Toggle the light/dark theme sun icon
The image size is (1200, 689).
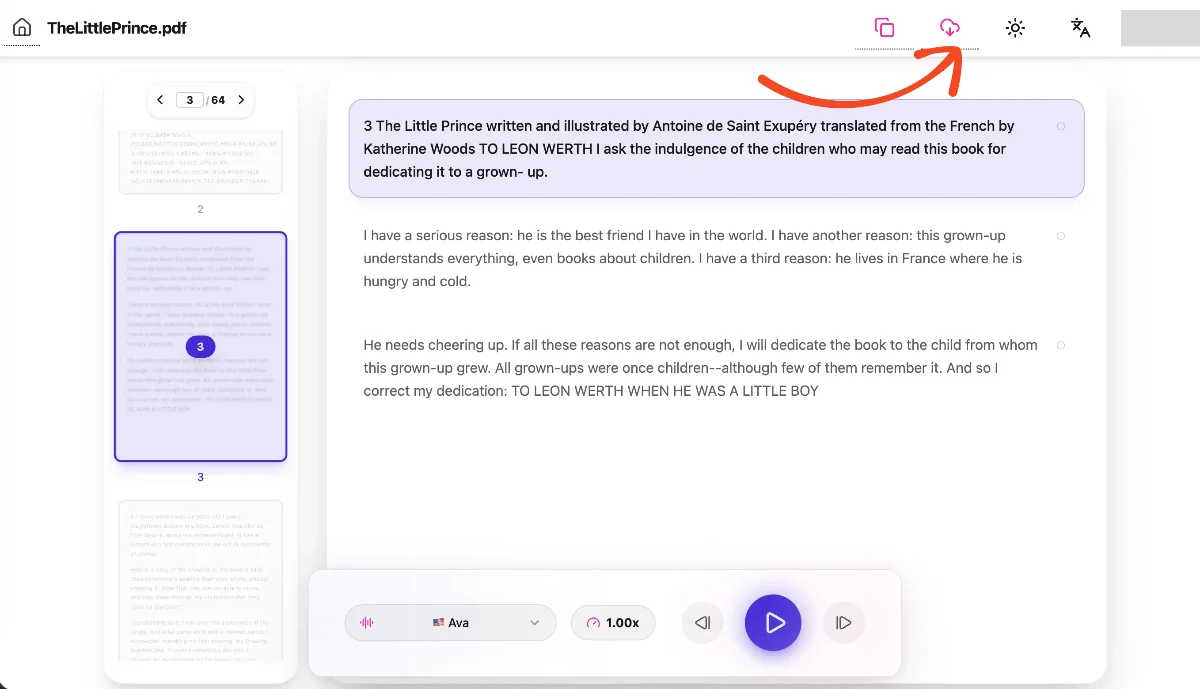(x=1015, y=28)
